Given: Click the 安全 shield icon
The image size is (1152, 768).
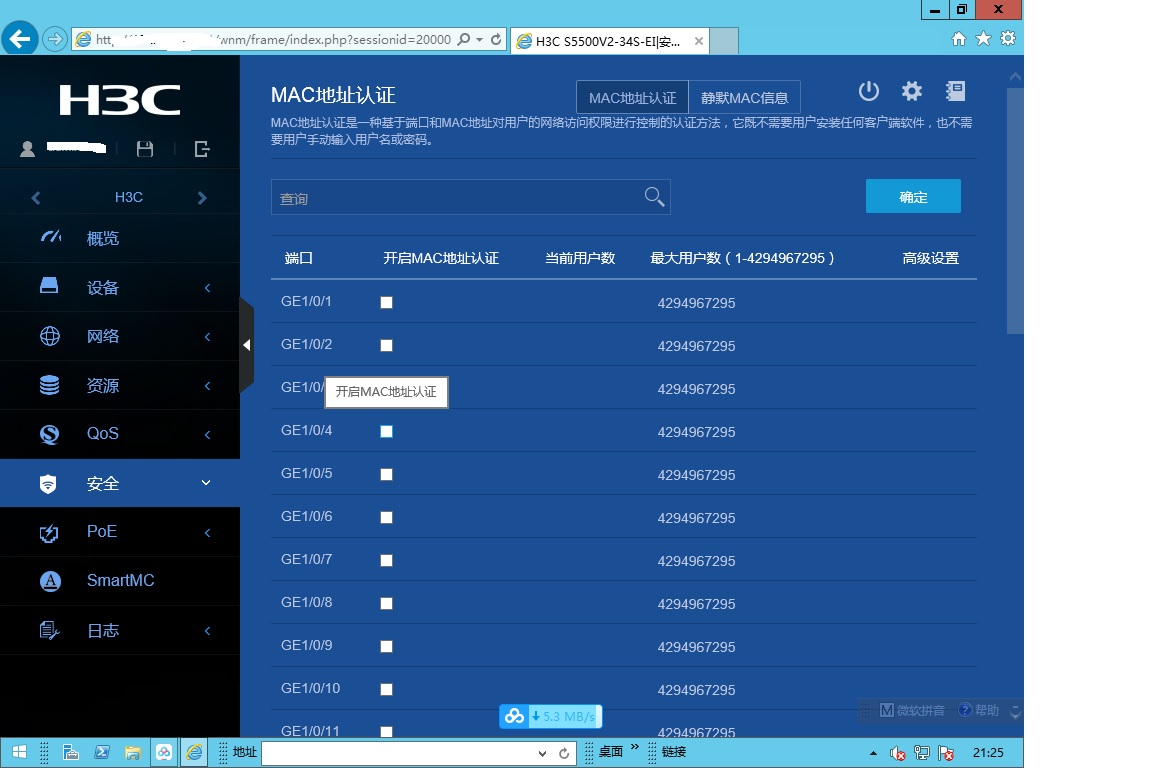Looking at the screenshot, I should point(48,483).
